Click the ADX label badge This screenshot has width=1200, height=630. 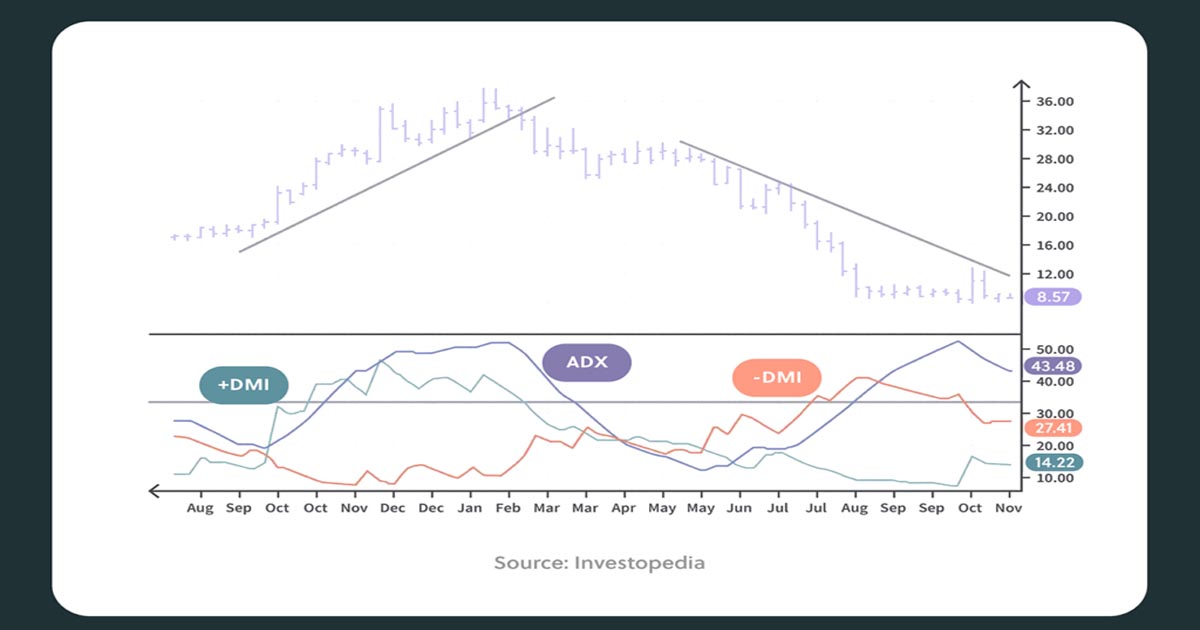pos(587,361)
